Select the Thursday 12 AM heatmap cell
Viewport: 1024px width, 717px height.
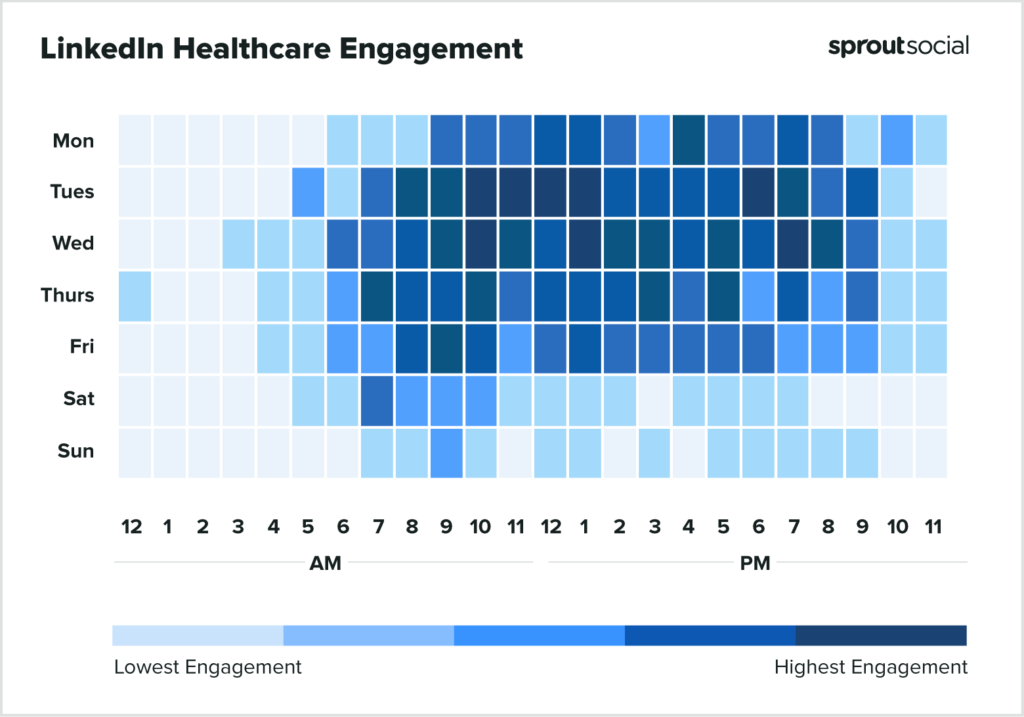134,296
